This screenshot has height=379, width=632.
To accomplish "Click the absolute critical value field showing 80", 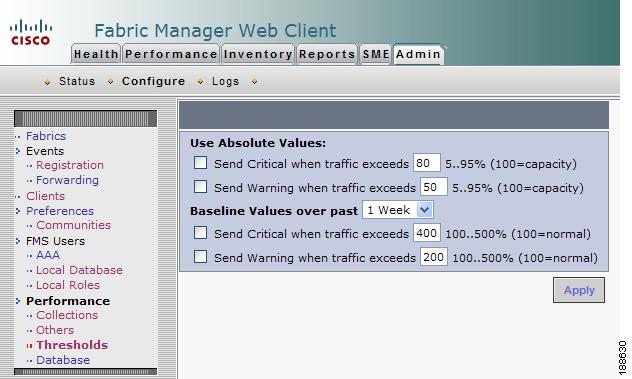I will (x=426, y=163).
